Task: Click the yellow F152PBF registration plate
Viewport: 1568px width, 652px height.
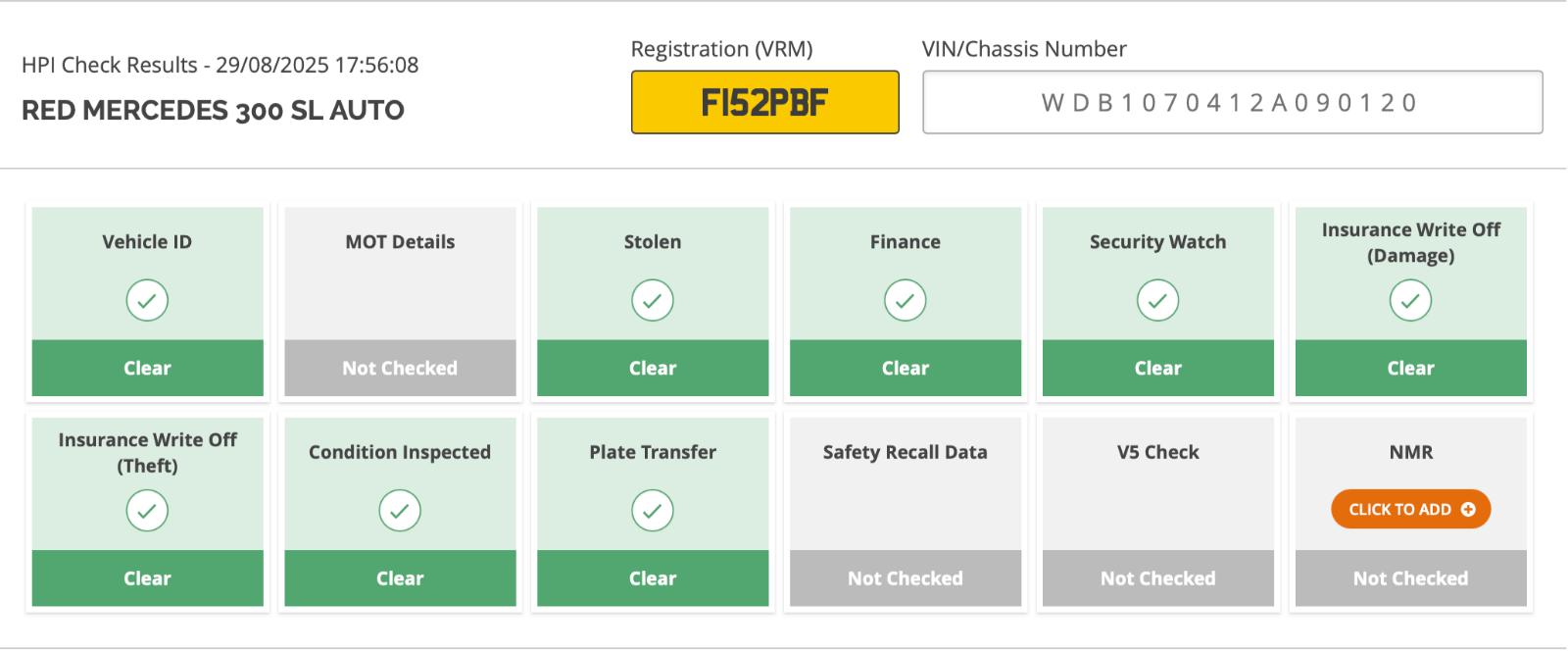Action: click(765, 102)
